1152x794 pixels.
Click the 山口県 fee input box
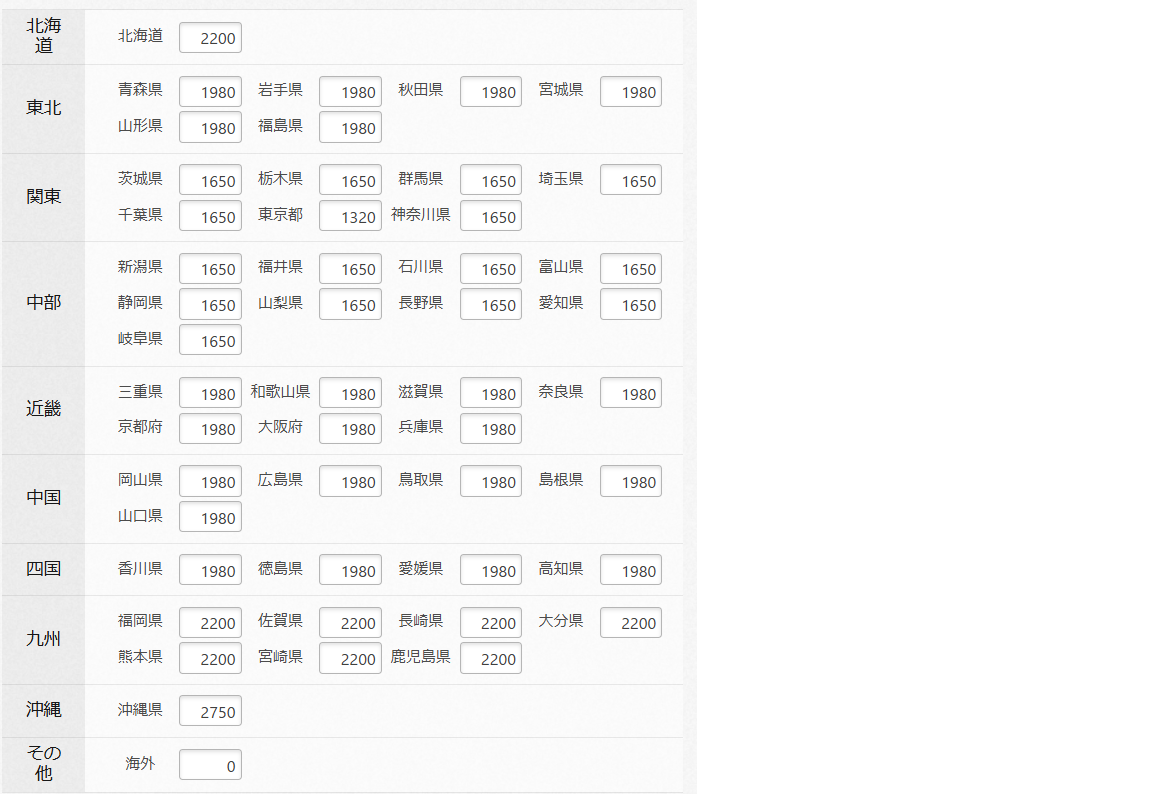click(210, 518)
